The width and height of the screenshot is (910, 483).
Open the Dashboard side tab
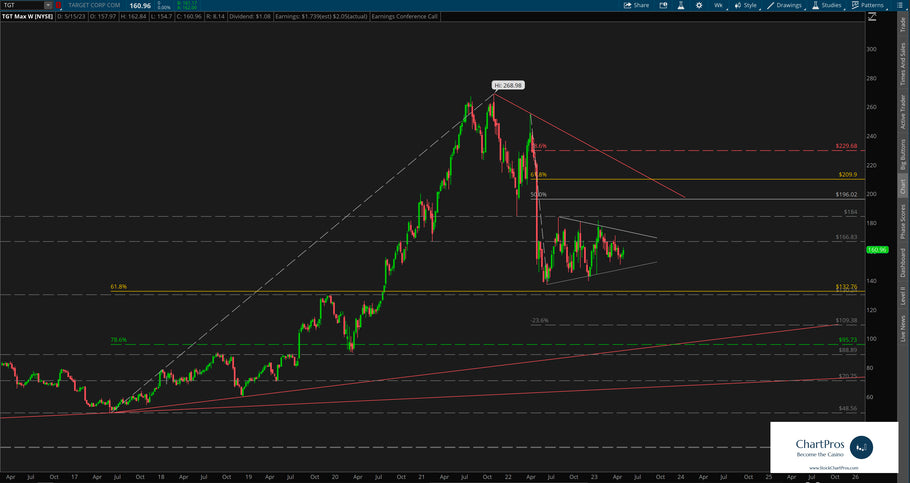(902, 263)
